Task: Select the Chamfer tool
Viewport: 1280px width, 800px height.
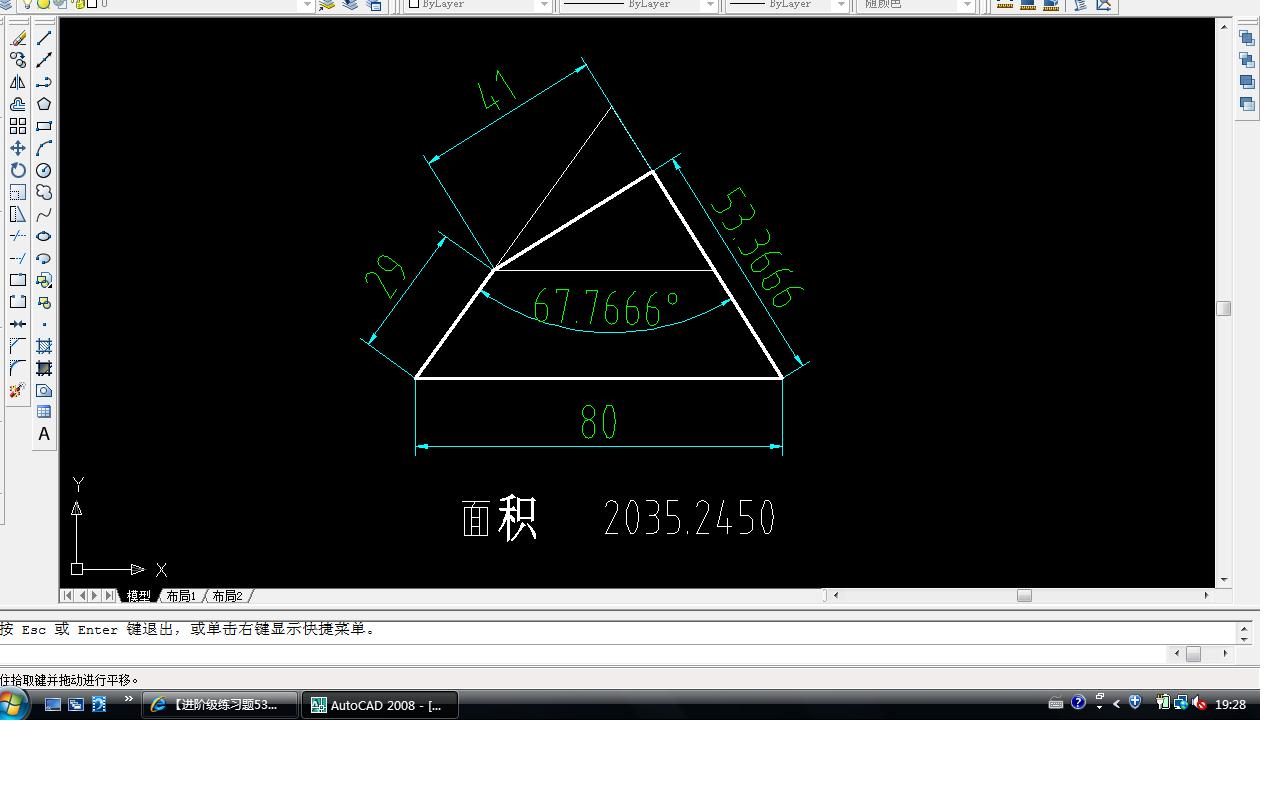Action: coord(18,346)
